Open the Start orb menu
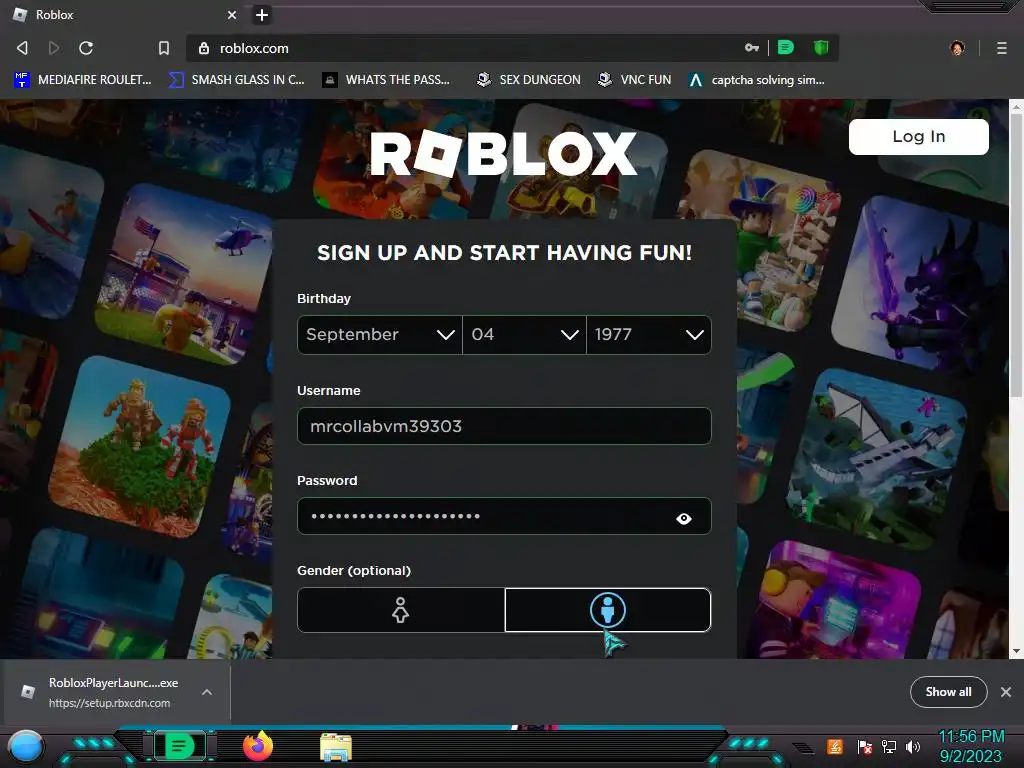Viewport: 1024px width, 768px height. tap(26, 746)
